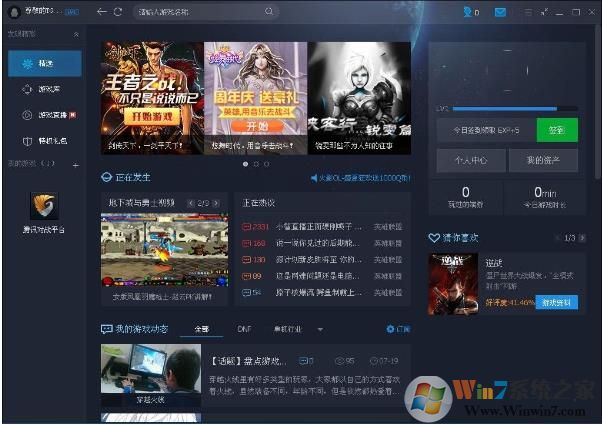602x425 pixels.
Task: Open the 游戏直播 sidebar item
Action: 45,115
